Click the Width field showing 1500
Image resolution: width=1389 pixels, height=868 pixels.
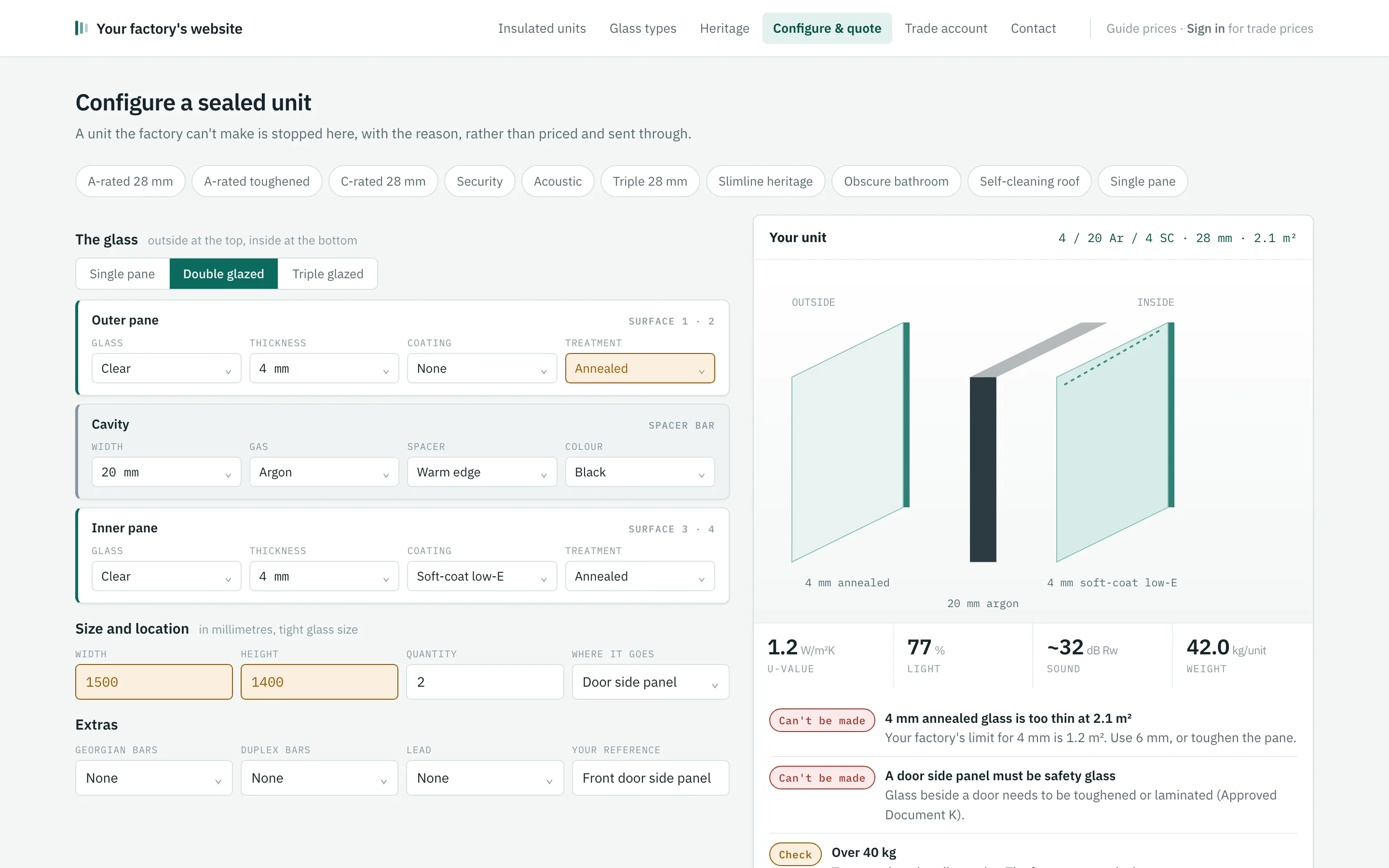[154, 682]
